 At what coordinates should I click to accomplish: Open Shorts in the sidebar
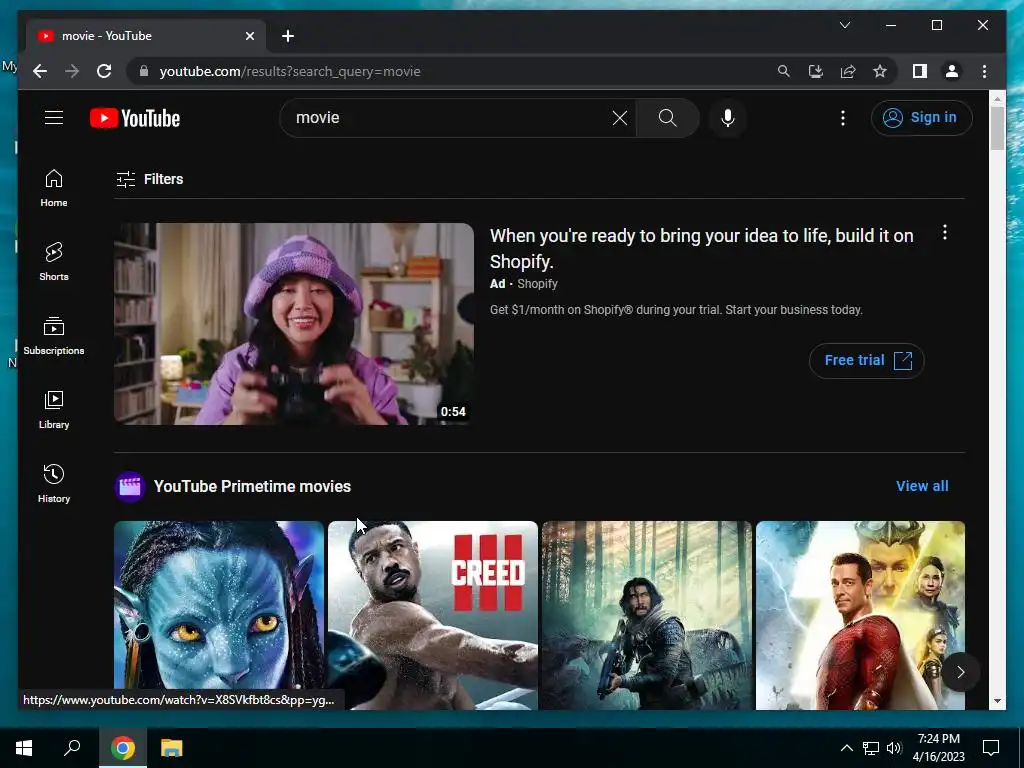coord(54,263)
